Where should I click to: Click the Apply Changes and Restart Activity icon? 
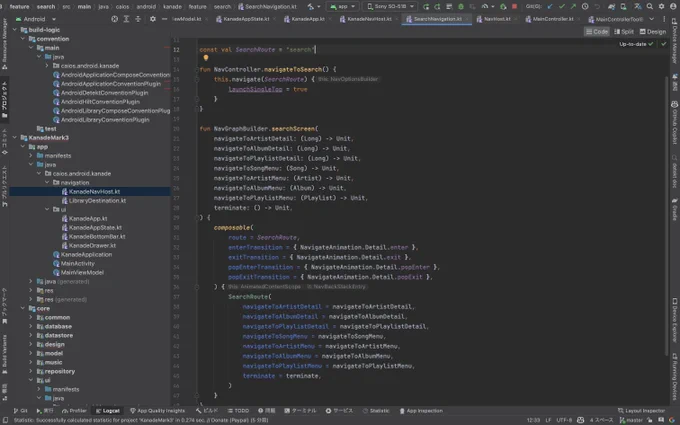click(437, 7)
